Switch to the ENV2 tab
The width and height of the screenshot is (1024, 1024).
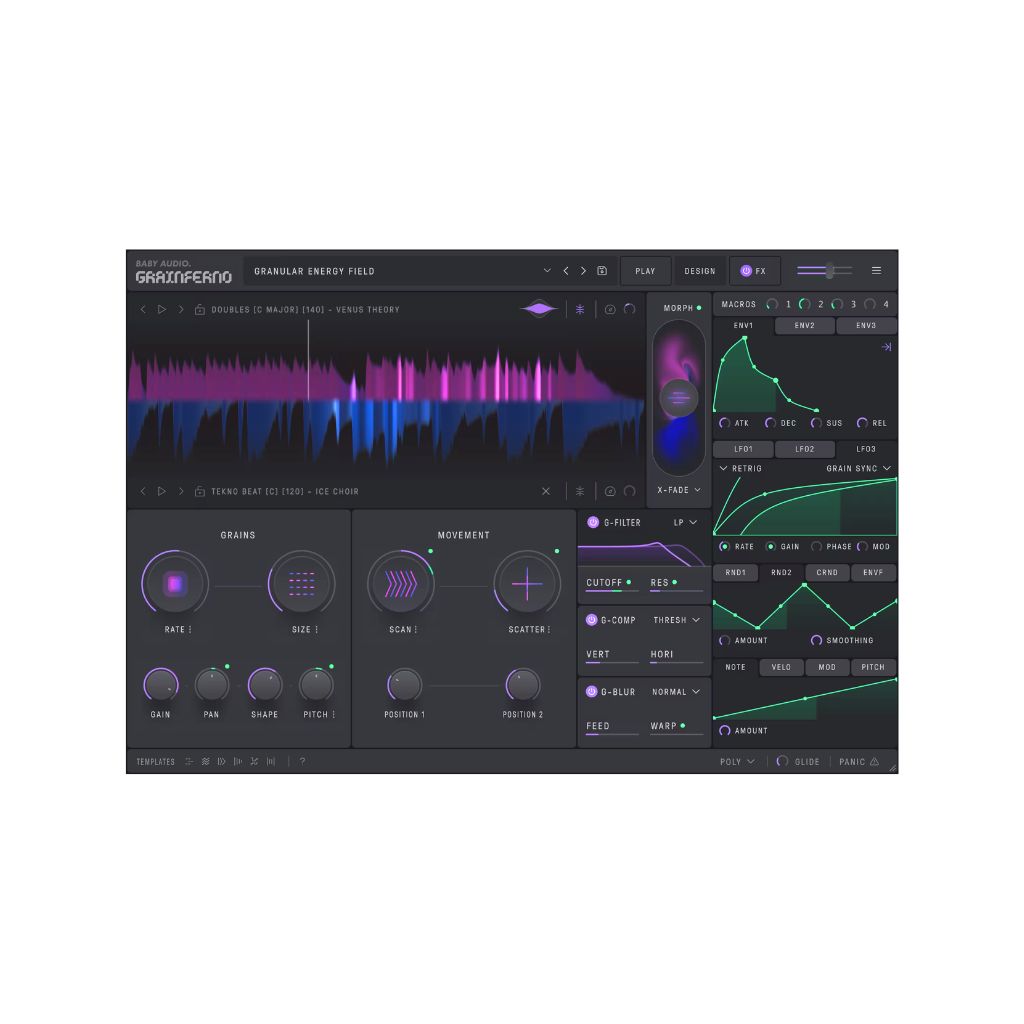[805, 325]
